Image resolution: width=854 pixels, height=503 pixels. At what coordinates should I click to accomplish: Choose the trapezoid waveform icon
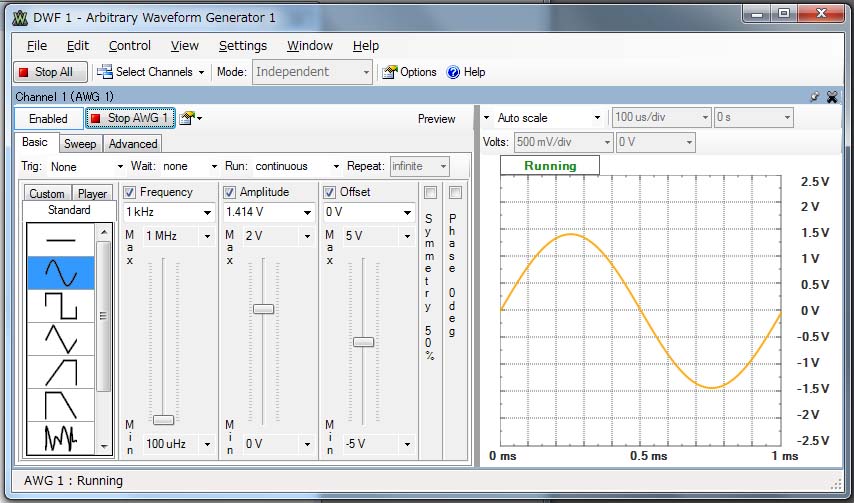(60, 405)
